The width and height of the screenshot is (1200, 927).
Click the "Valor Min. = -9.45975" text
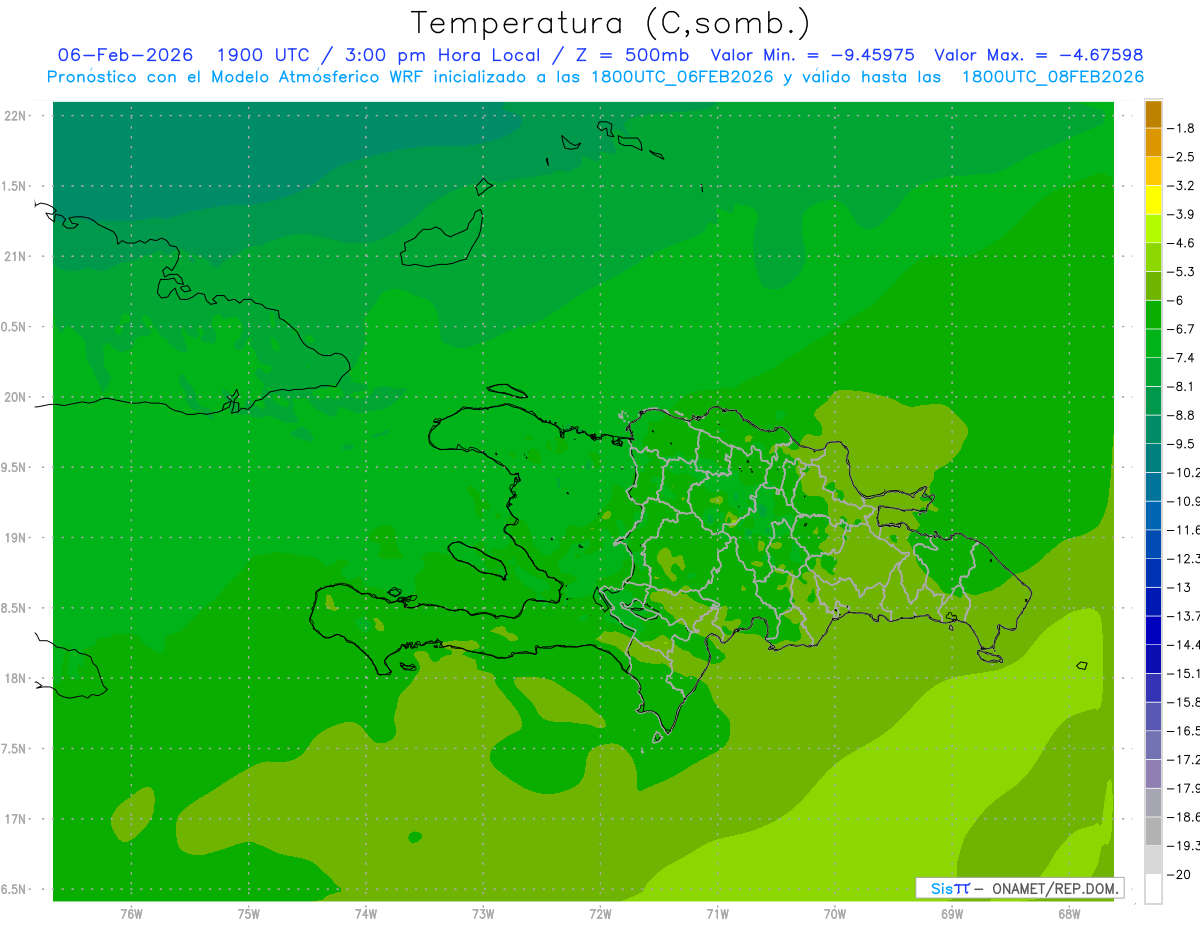point(812,56)
